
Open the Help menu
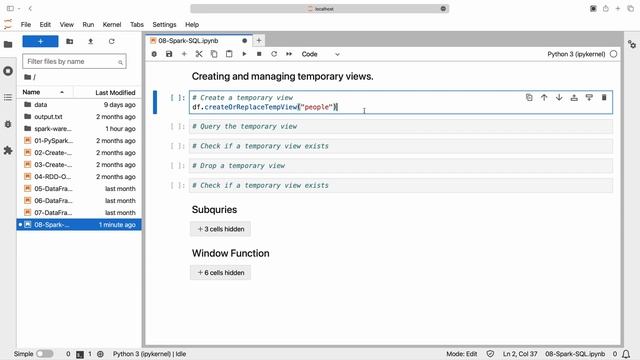(x=192, y=24)
